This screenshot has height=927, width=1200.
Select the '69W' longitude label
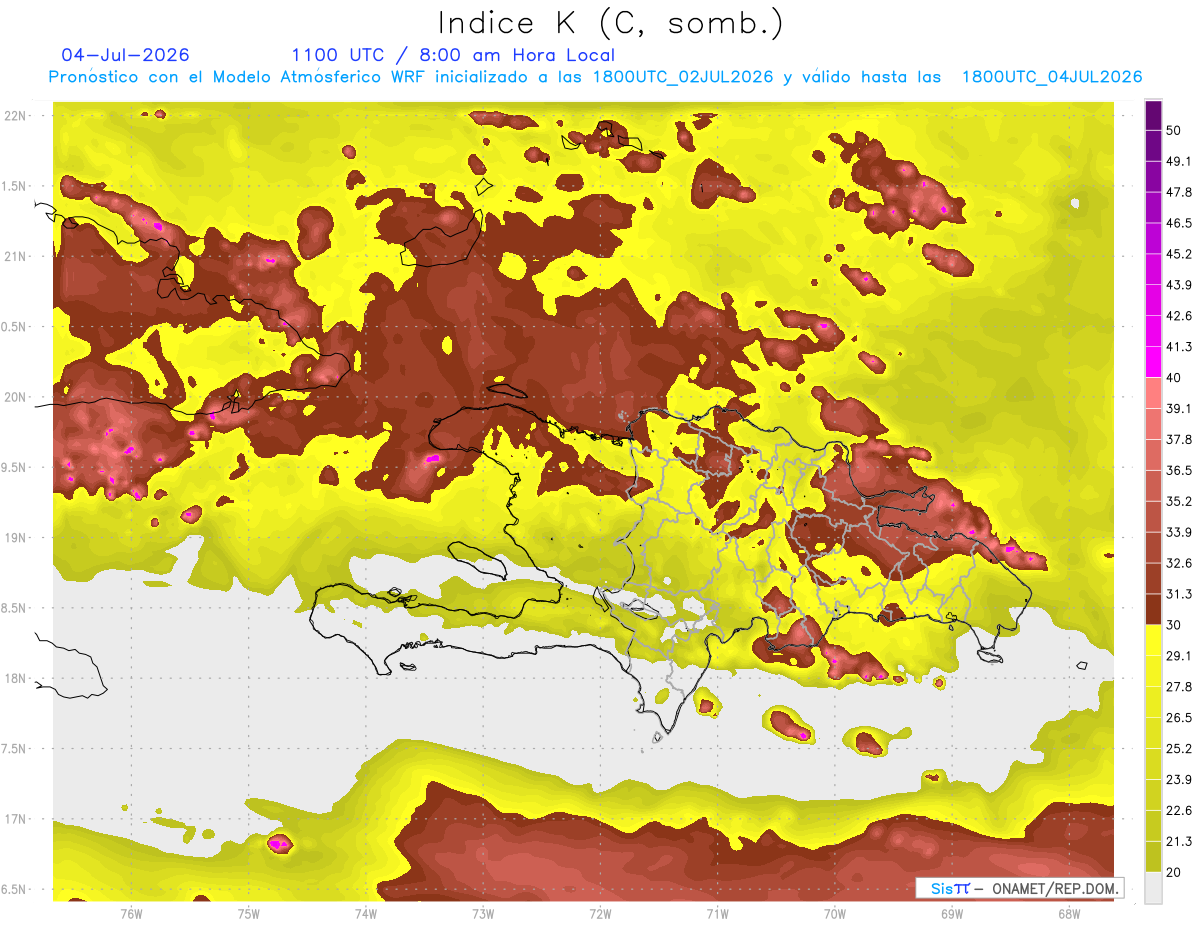[952, 914]
